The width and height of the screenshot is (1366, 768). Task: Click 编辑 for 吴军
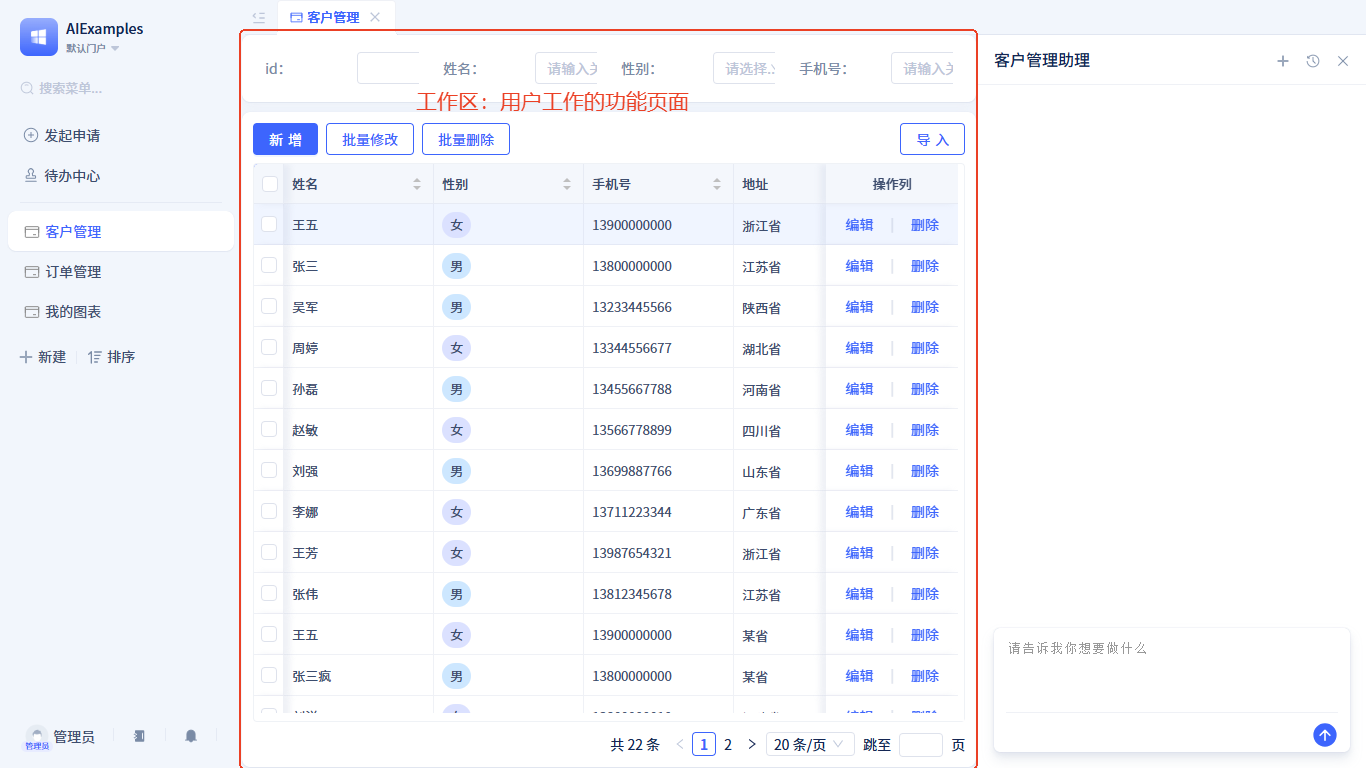click(x=859, y=307)
